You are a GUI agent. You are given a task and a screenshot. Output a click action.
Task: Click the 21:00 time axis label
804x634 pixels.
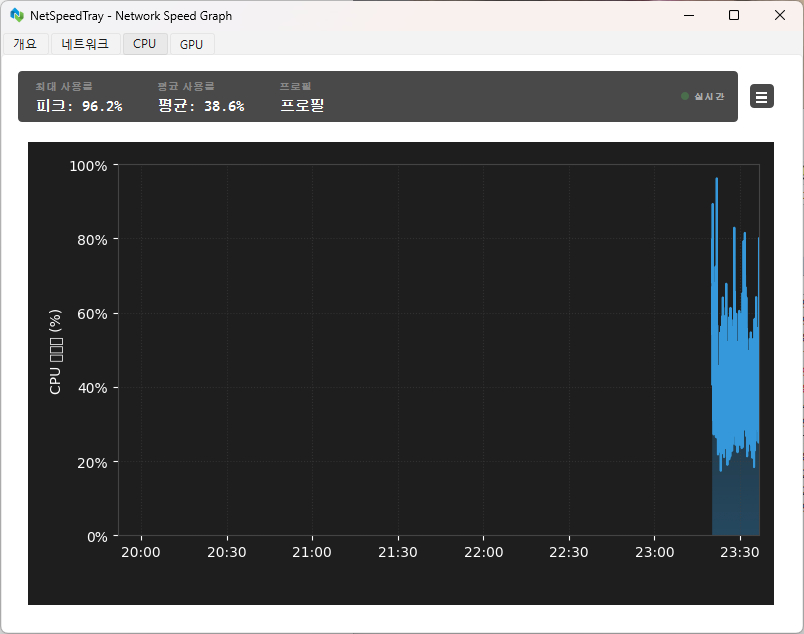click(312, 552)
